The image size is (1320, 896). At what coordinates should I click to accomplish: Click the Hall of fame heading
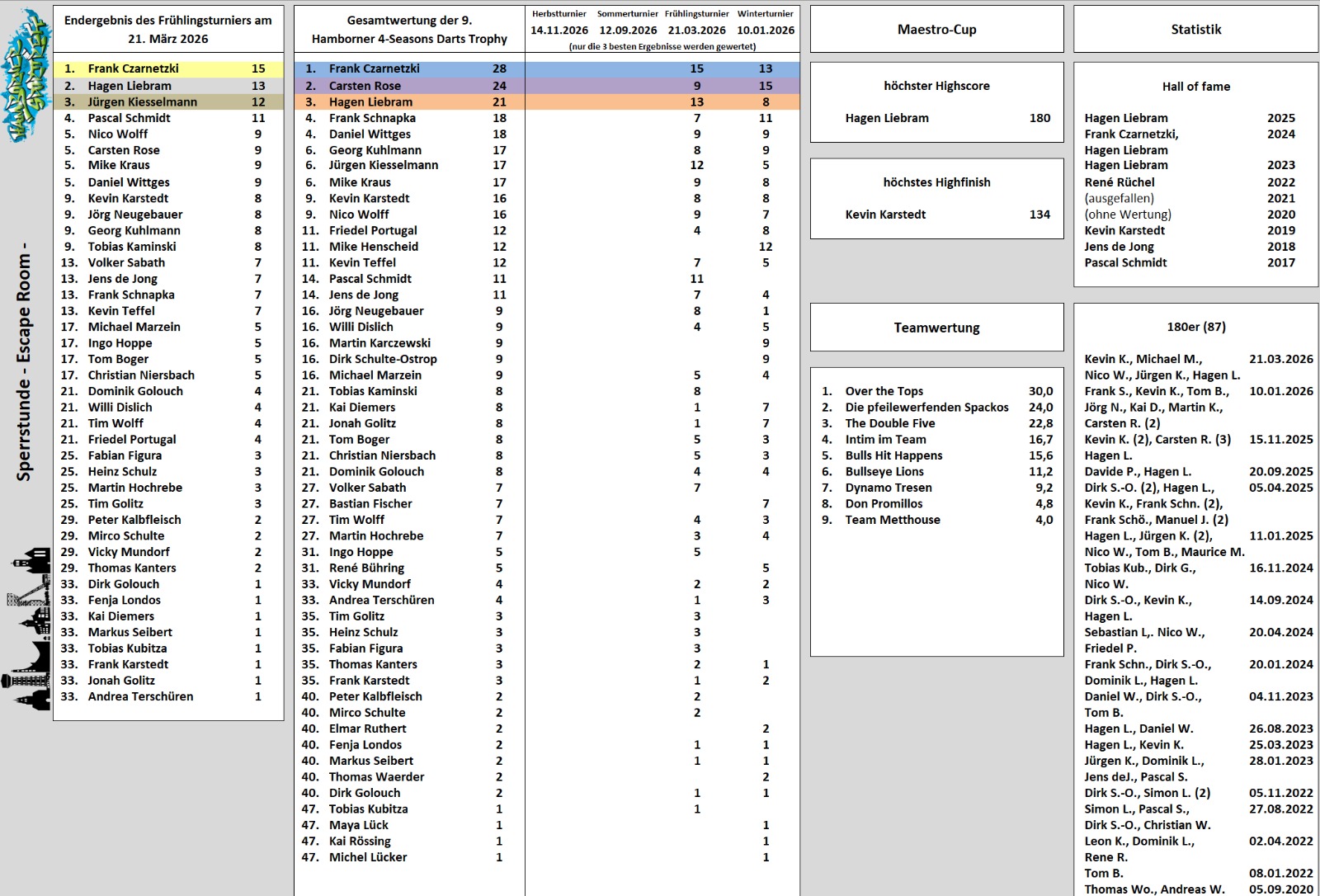pos(1195,87)
